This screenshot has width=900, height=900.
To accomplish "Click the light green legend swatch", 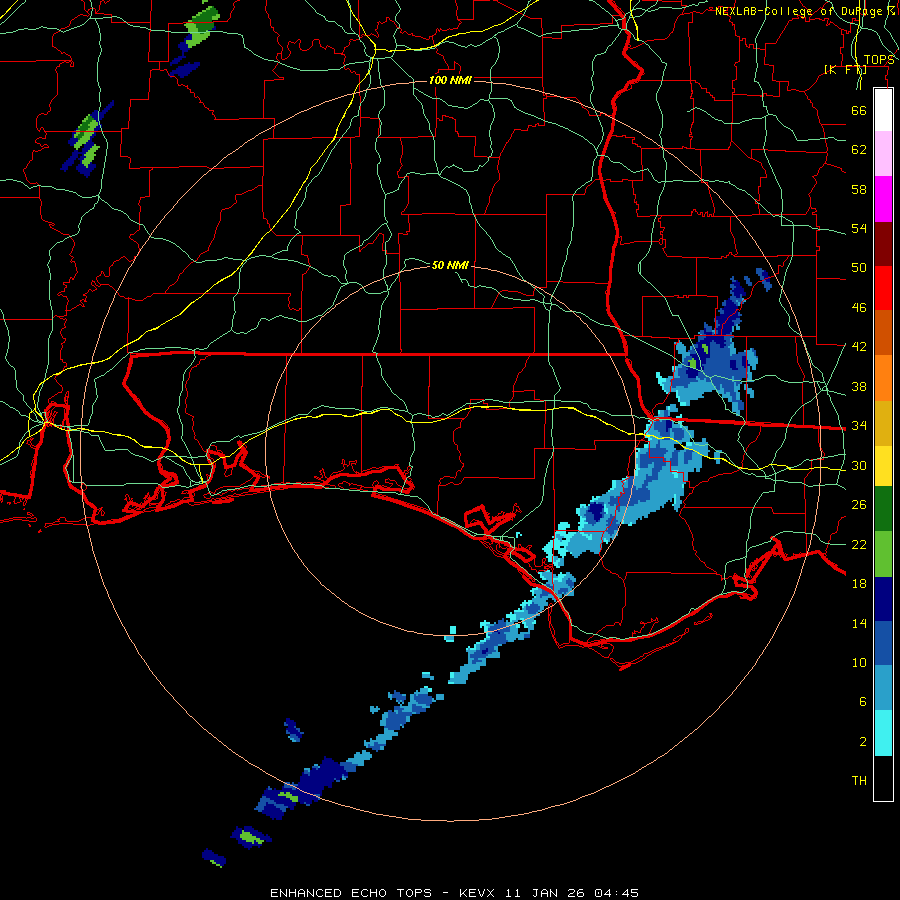I will (883, 554).
